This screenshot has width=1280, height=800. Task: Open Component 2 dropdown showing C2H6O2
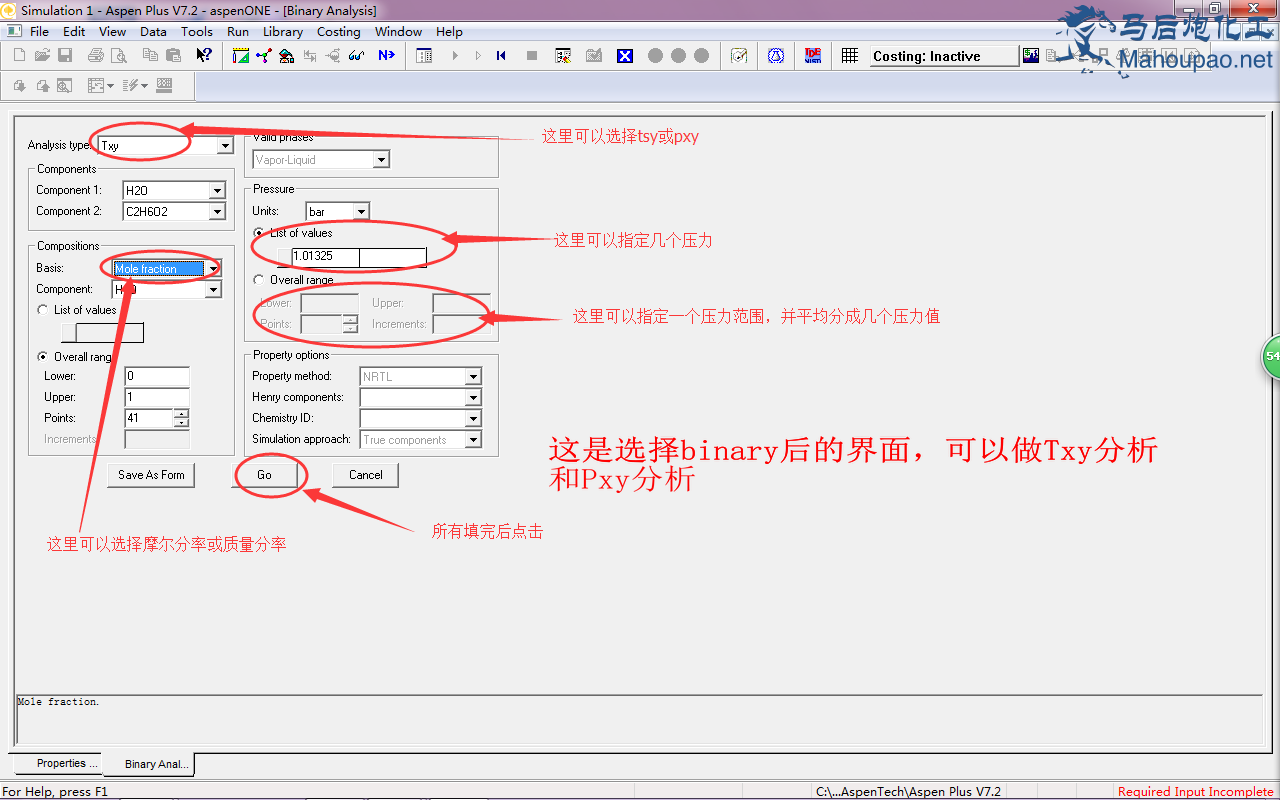(x=217, y=211)
